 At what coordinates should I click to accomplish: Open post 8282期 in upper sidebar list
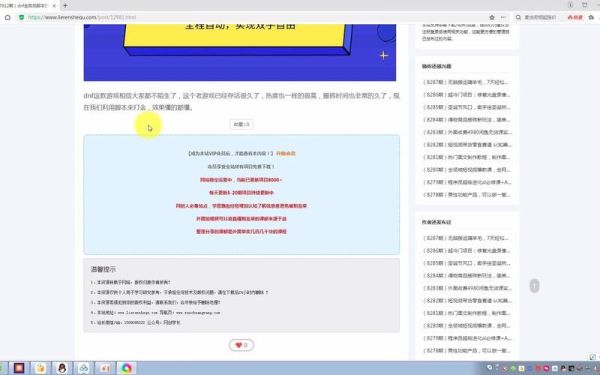(x=466, y=145)
